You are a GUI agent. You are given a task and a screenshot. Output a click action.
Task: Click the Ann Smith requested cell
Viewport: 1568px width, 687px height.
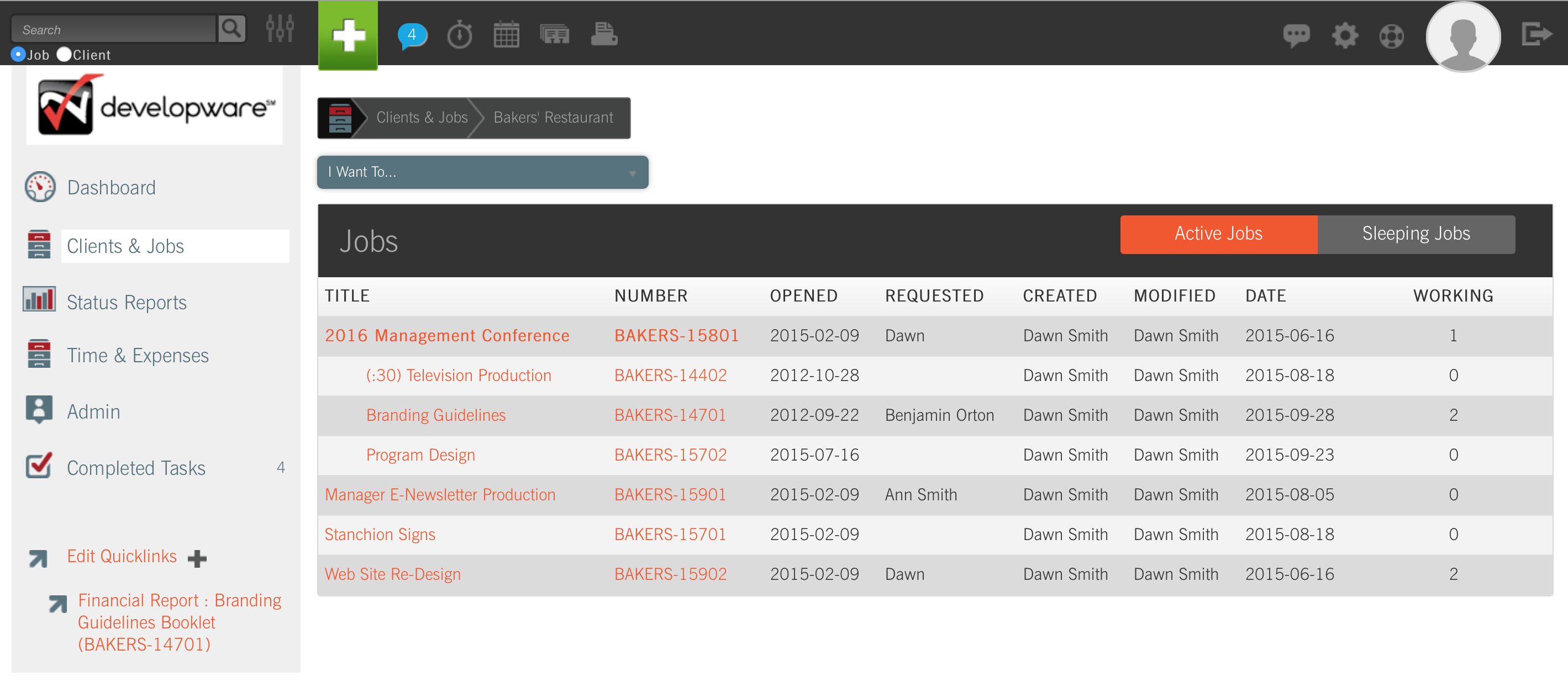point(921,495)
